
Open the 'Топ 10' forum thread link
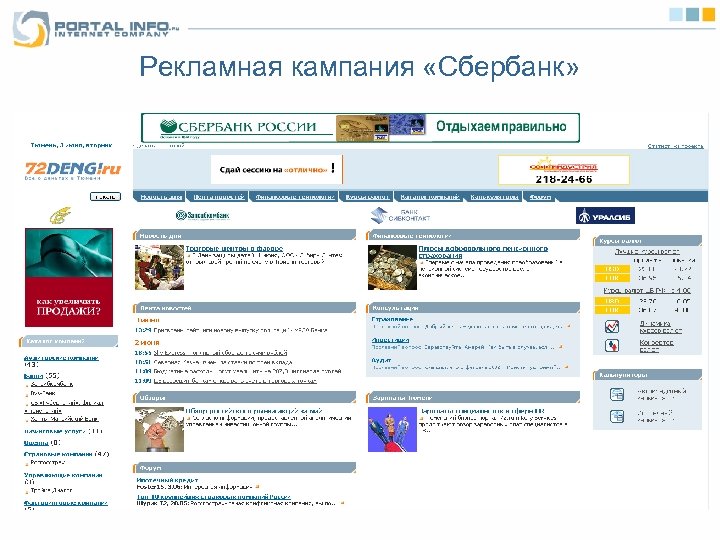click(x=214, y=497)
